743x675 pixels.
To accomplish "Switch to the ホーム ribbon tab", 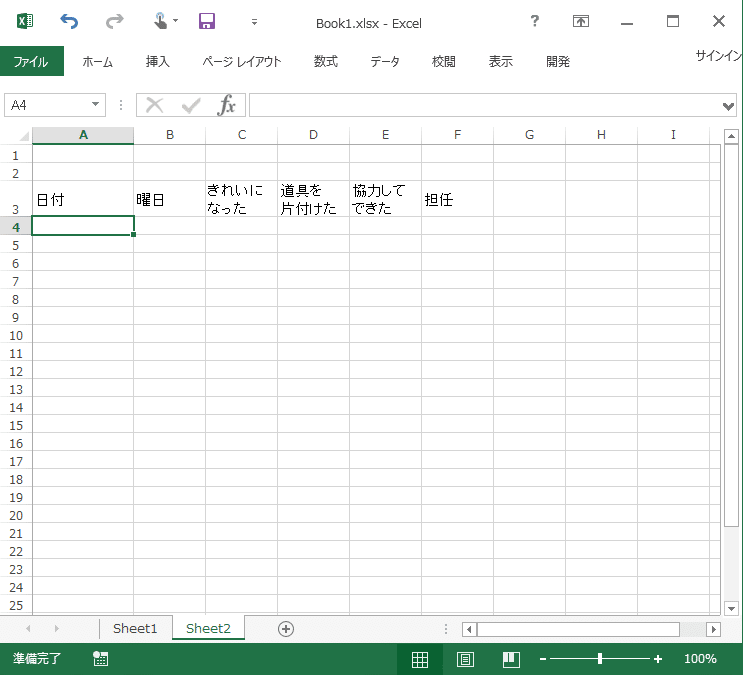I will pos(98,62).
